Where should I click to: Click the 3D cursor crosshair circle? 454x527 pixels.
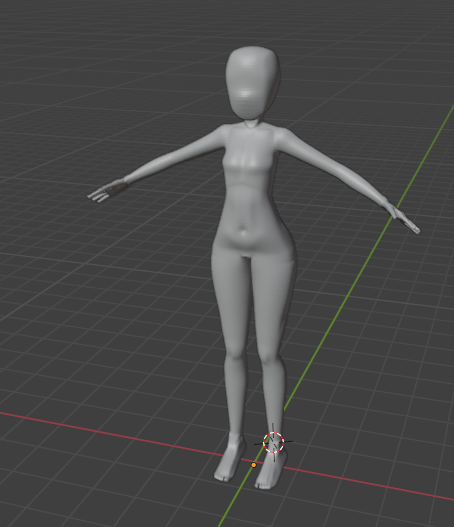[x=273, y=443]
